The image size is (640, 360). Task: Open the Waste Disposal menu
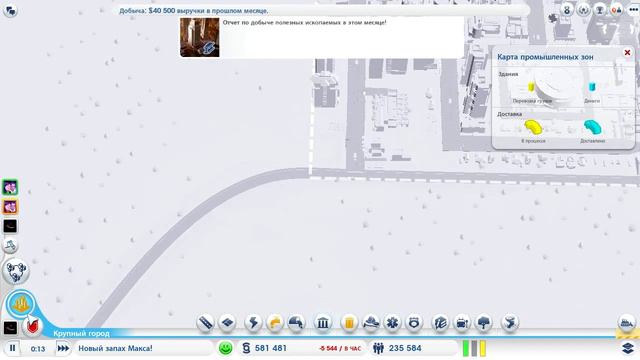point(349,323)
